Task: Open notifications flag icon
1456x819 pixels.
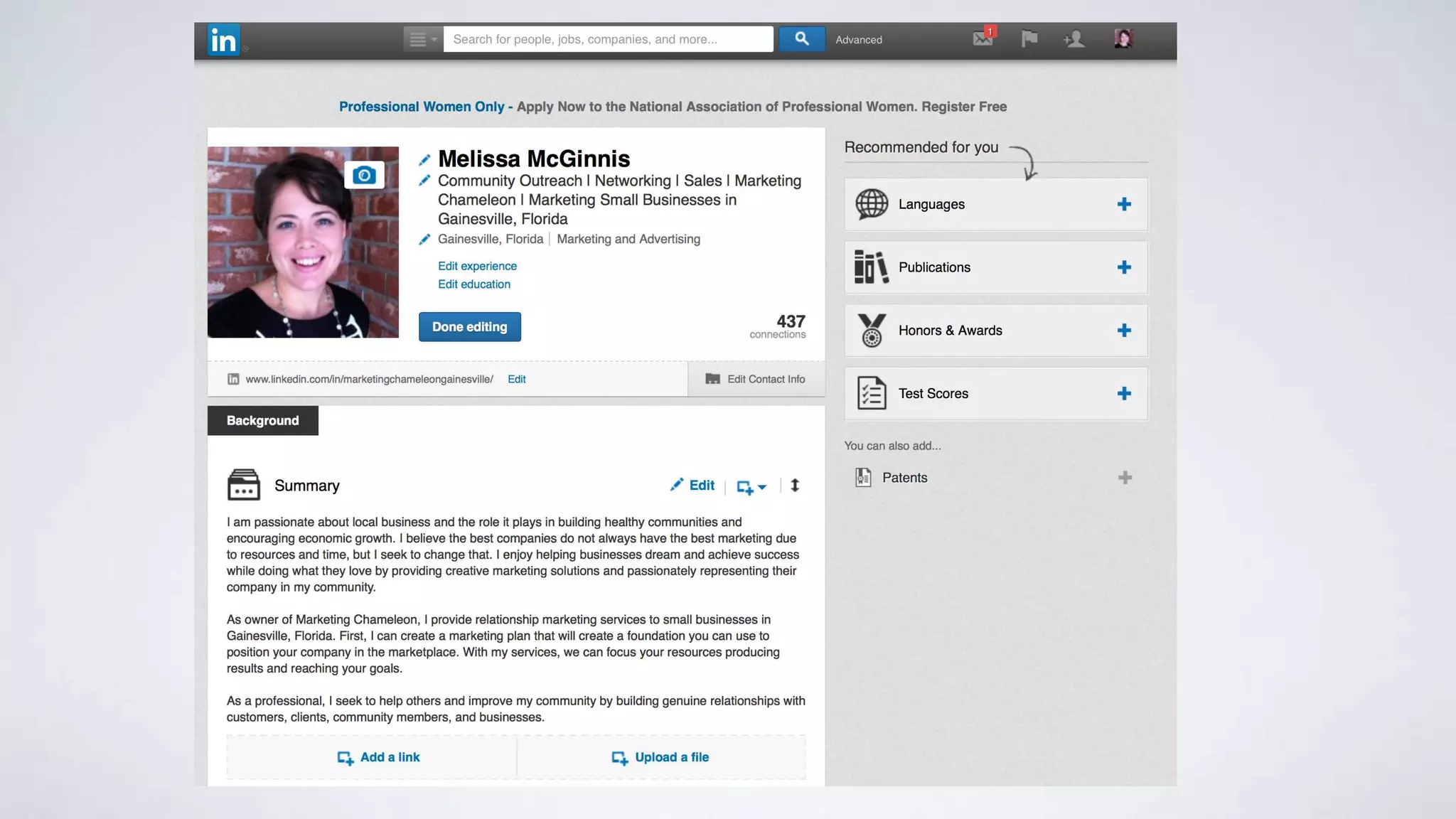Action: 1029,38
